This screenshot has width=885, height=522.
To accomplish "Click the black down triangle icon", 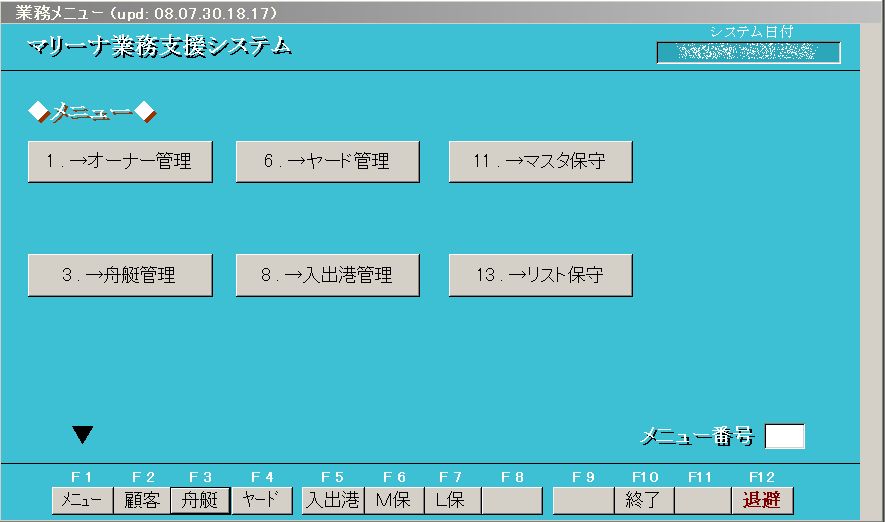I will pyautogui.click(x=83, y=434).
